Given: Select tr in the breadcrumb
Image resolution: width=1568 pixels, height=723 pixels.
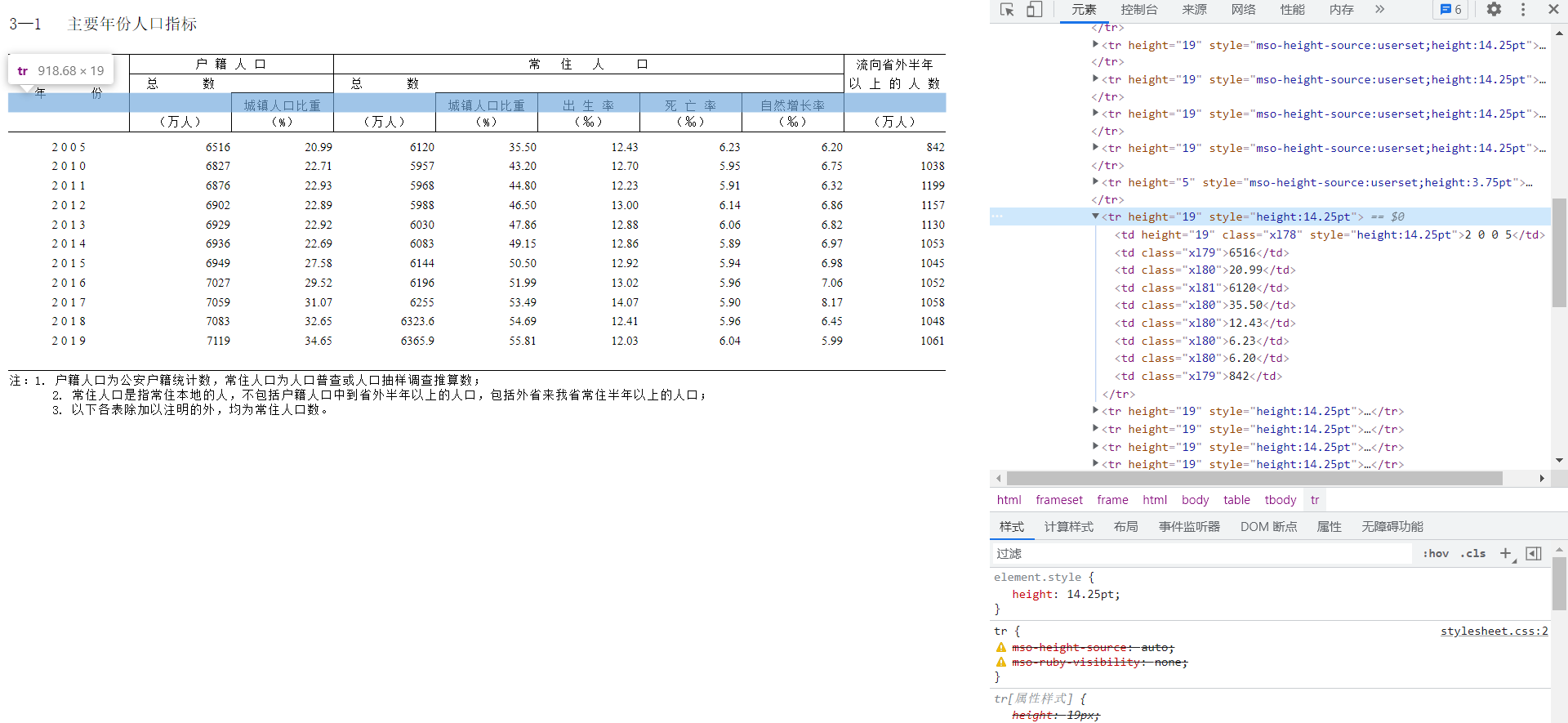Looking at the screenshot, I should point(1315,500).
